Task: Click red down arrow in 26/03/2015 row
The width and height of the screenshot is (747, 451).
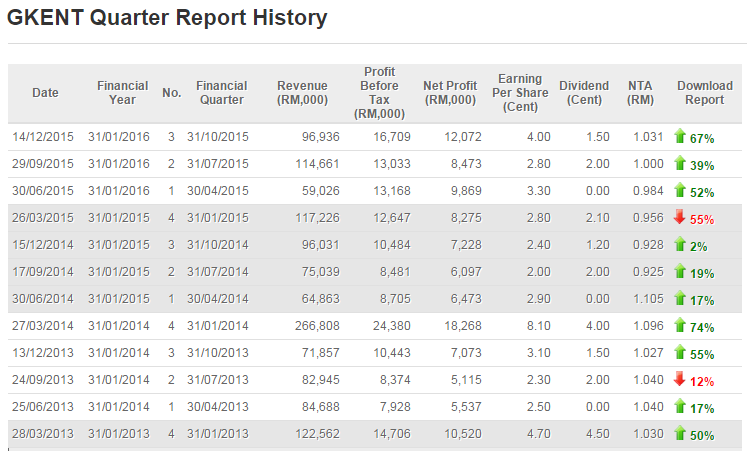Action: (x=680, y=217)
